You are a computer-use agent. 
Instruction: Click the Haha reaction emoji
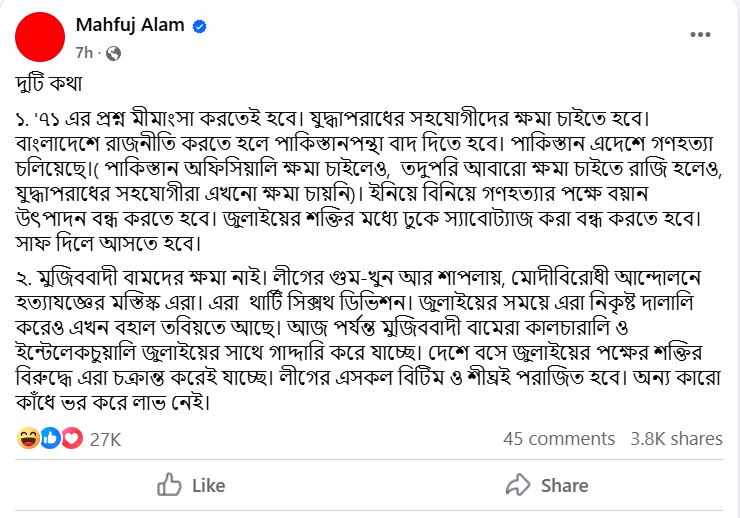coord(28,438)
